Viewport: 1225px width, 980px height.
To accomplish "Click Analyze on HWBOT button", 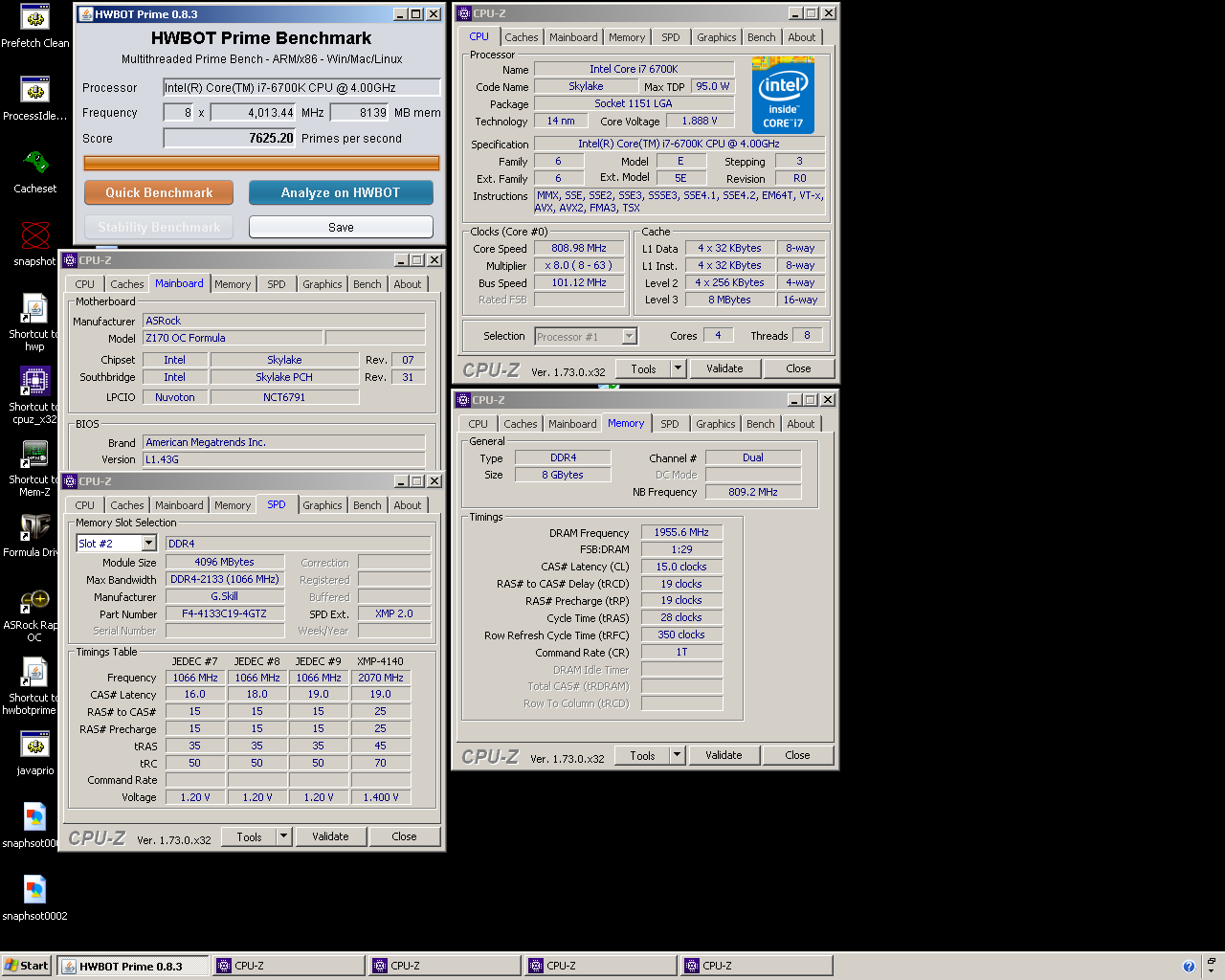I will [341, 192].
